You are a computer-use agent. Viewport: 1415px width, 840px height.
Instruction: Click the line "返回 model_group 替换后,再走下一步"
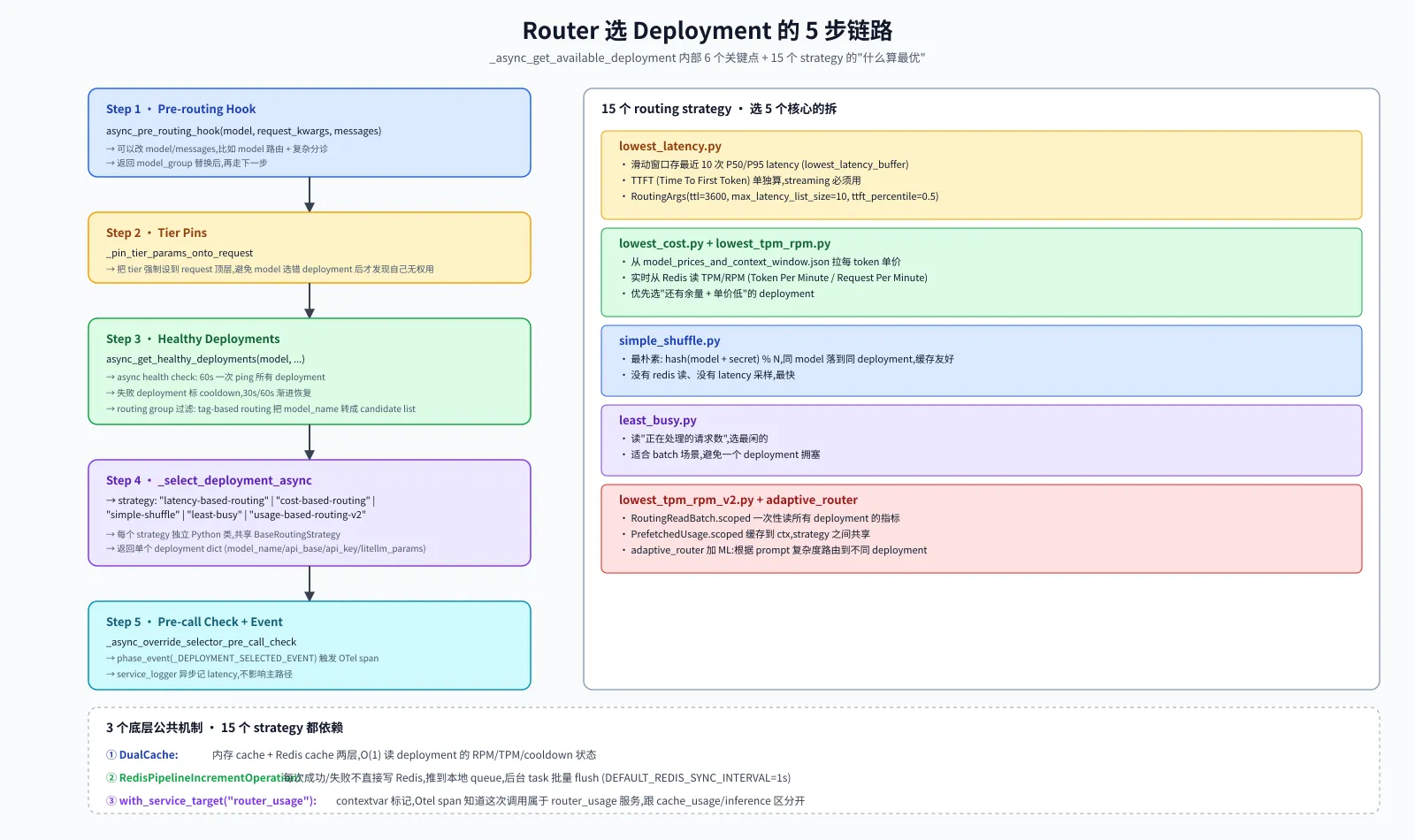coord(187,164)
